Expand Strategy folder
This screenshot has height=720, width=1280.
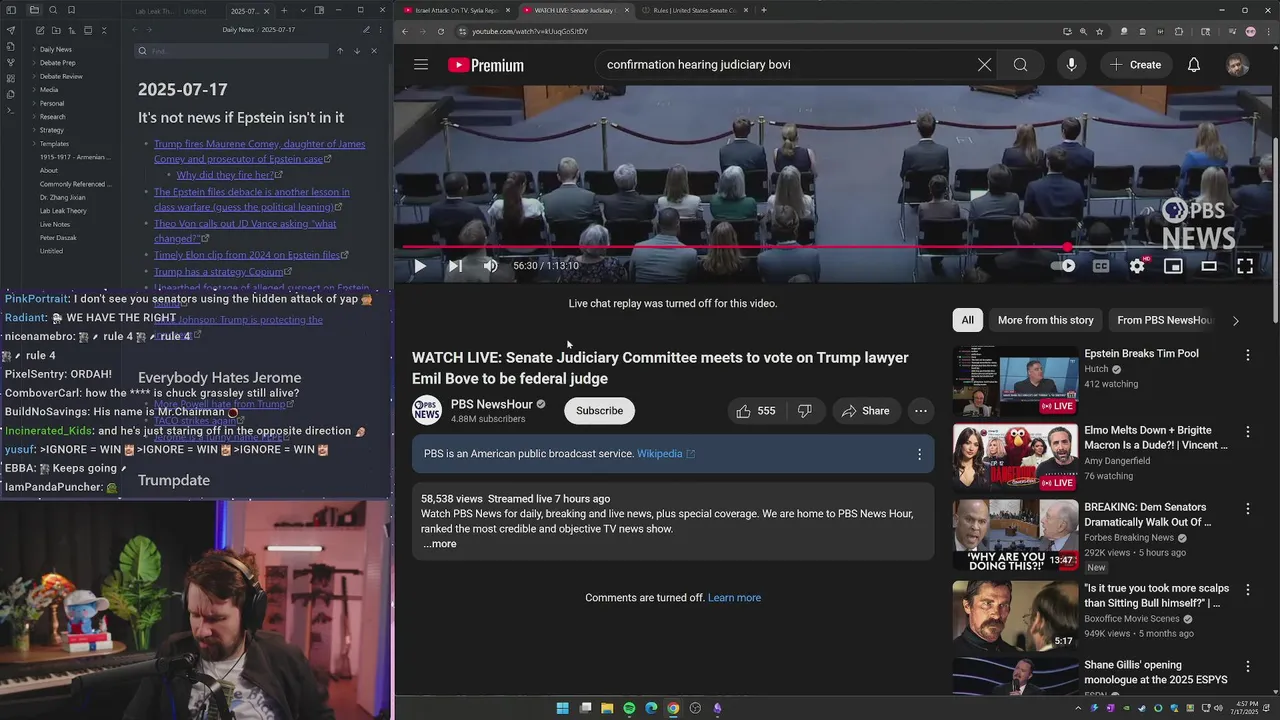[x=34, y=130]
